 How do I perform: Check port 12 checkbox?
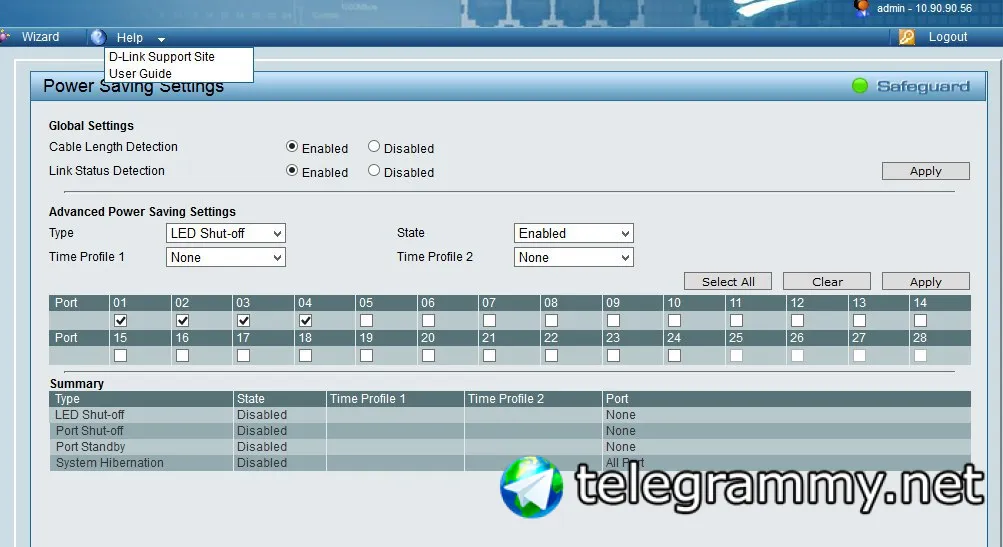tap(797, 320)
